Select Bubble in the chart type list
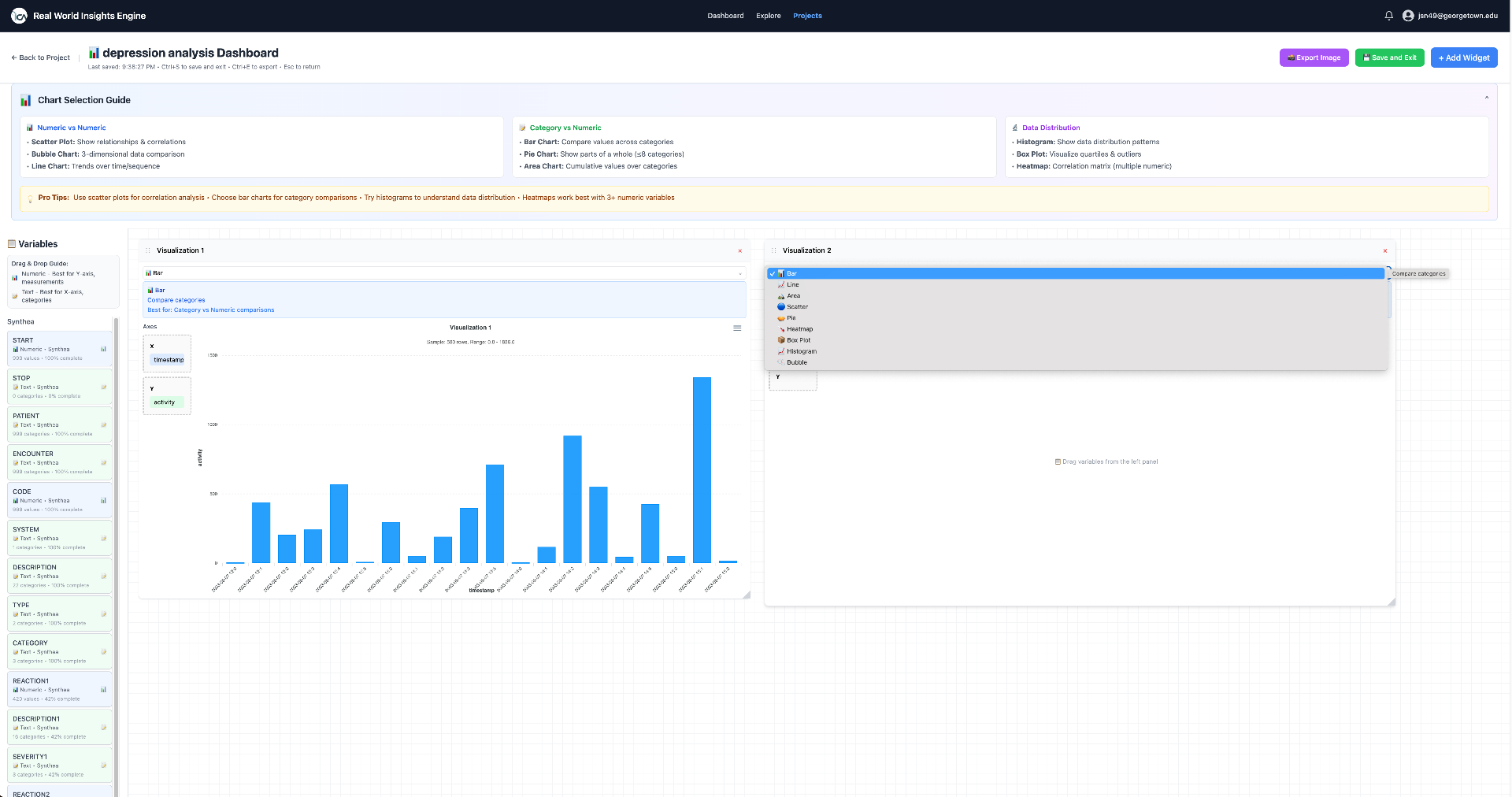The image size is (1512, 797). [x=1076, y=362]
